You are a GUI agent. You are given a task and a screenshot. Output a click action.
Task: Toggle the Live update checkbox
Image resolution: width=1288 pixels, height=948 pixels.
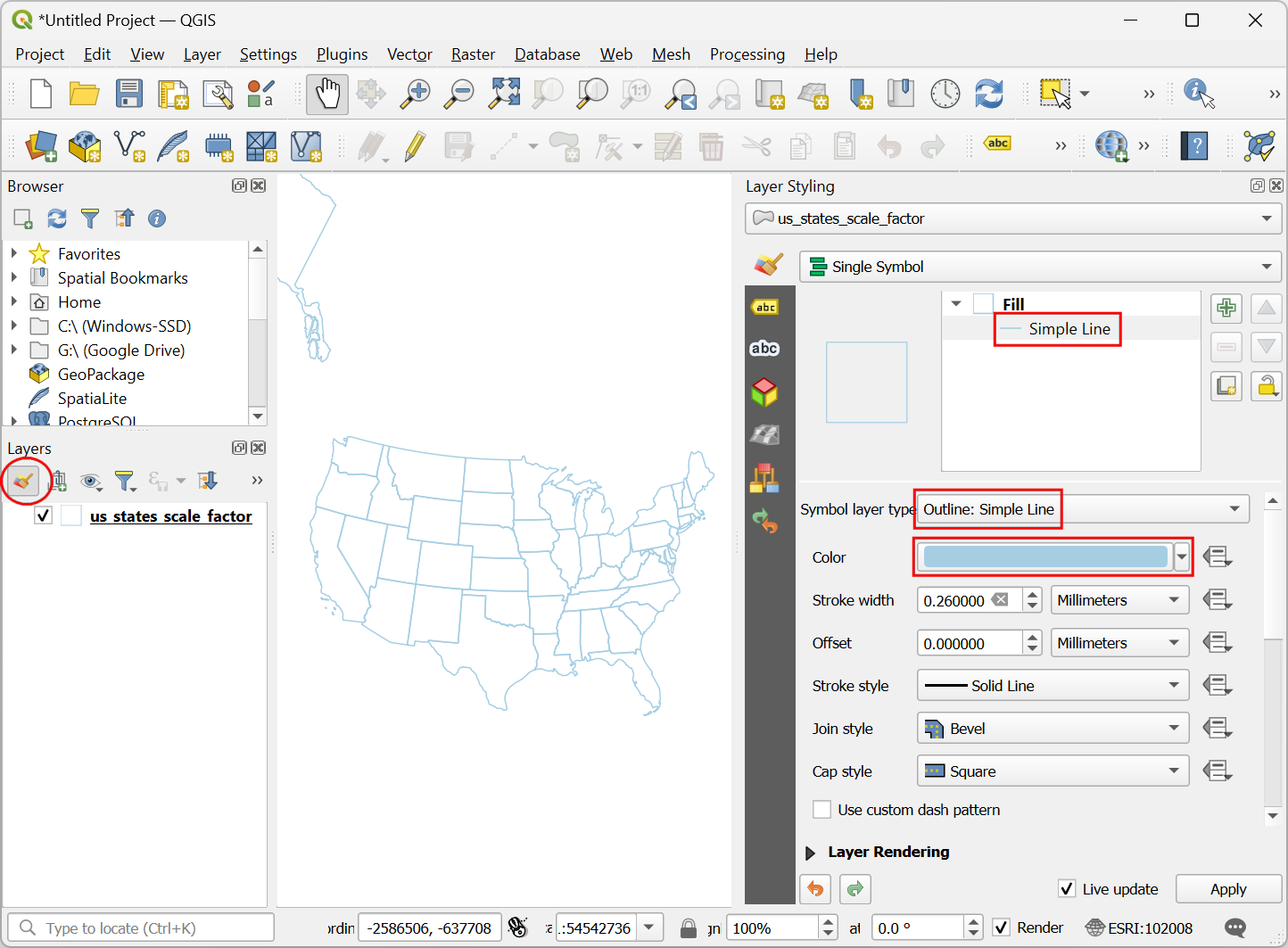1066,888
